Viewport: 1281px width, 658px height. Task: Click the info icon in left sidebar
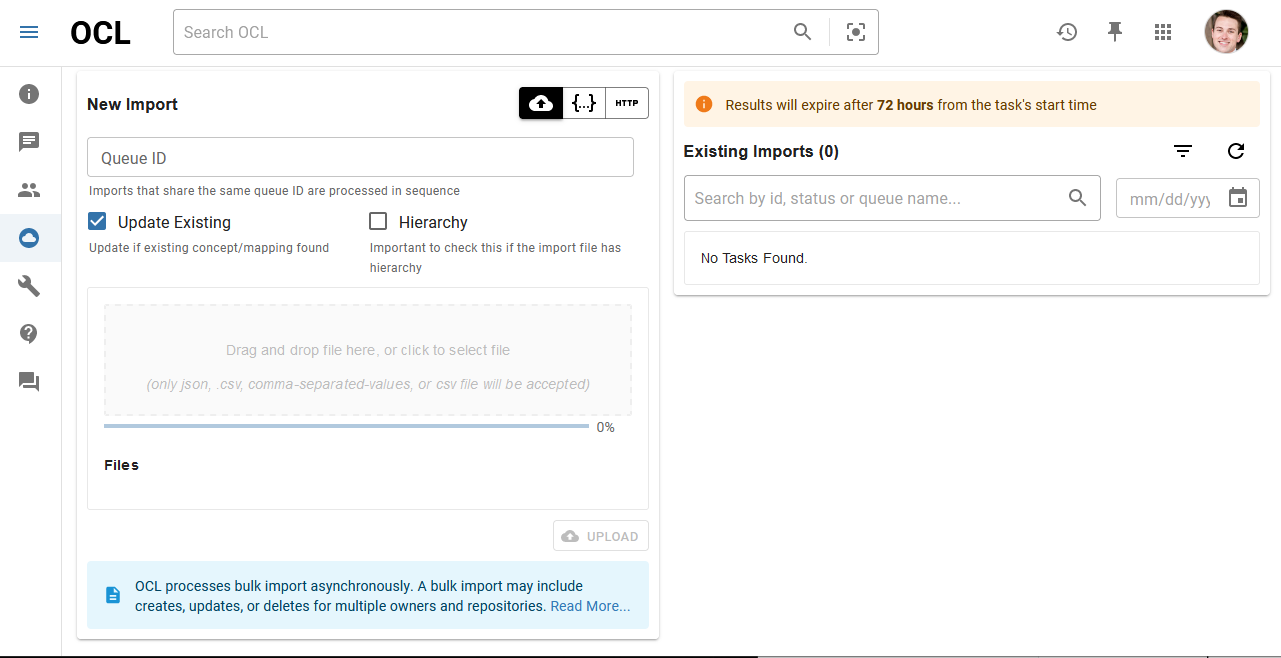(29, 94)
